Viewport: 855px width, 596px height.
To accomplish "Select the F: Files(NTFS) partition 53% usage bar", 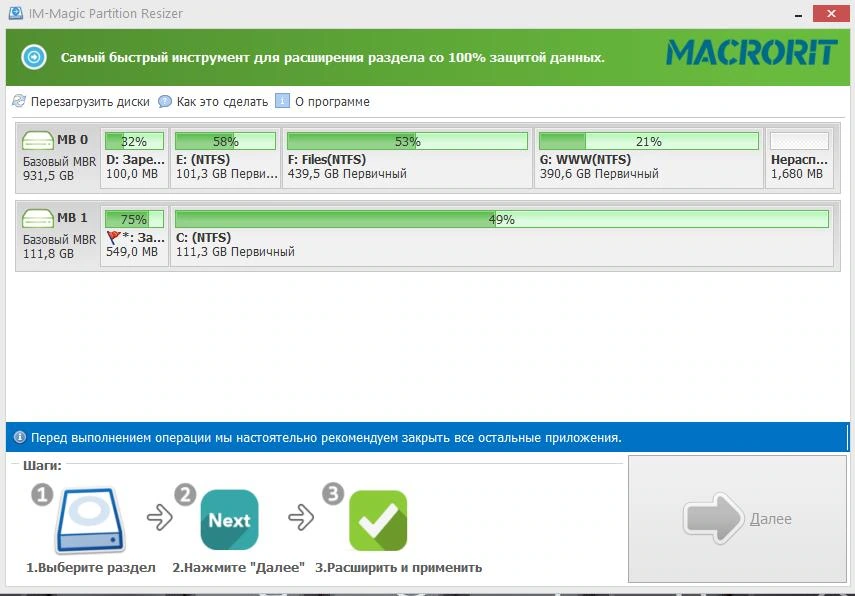I will (407, 141).
